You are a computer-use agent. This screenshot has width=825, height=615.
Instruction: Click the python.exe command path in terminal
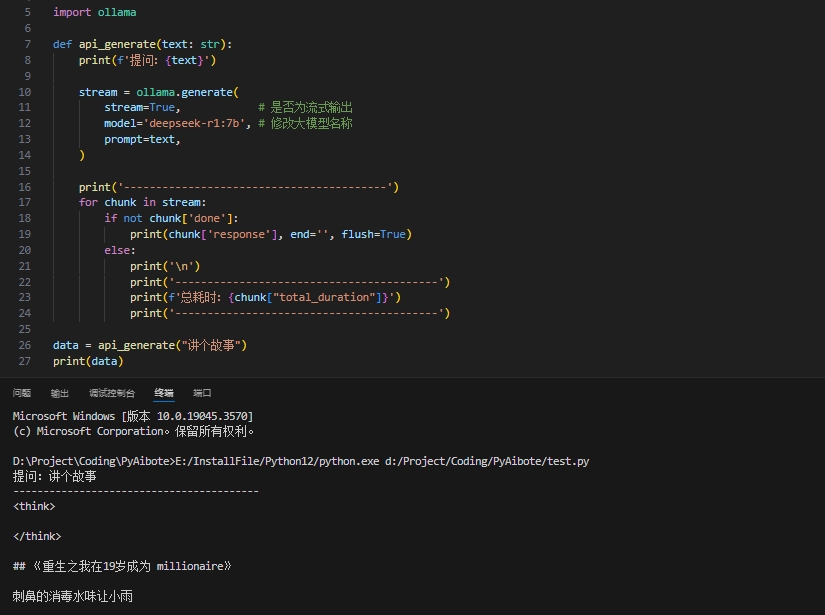click(277, 461)
